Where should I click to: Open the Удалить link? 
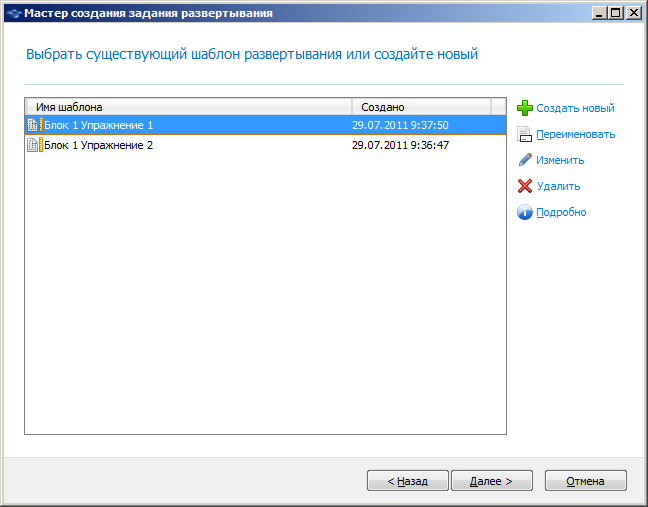pos(558,186)
